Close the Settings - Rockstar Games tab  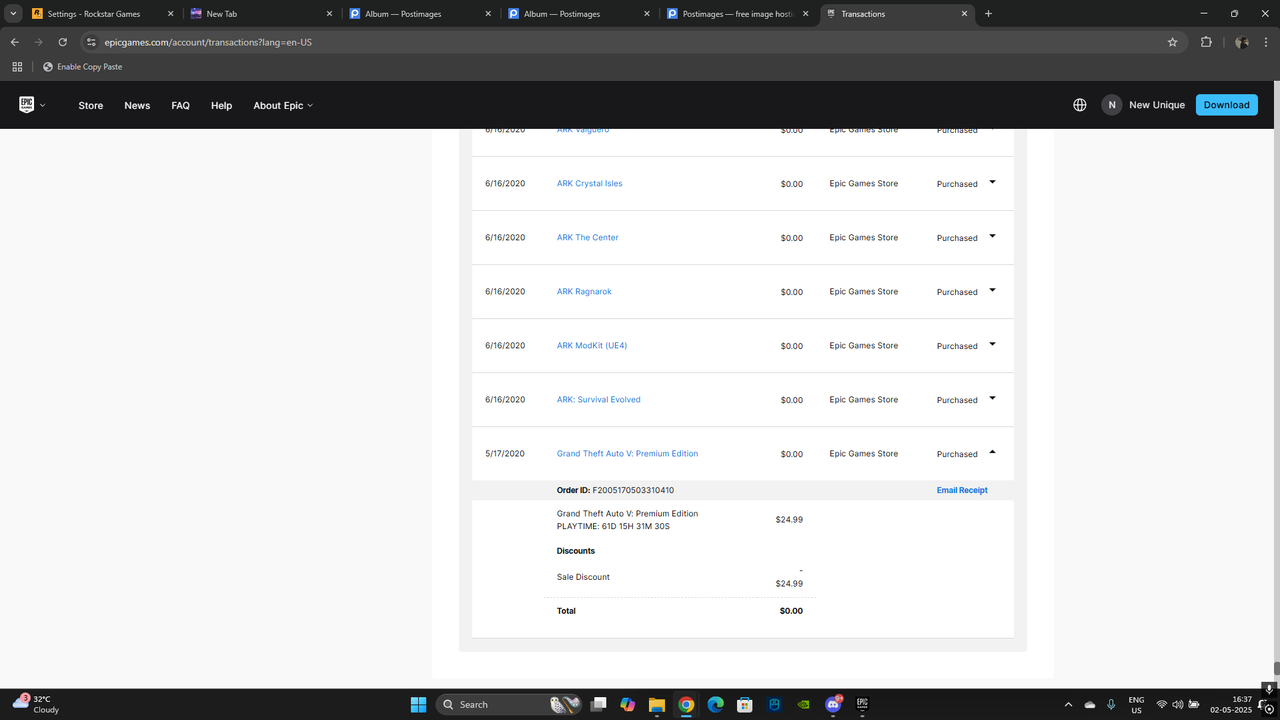click(x=170, y=14)
